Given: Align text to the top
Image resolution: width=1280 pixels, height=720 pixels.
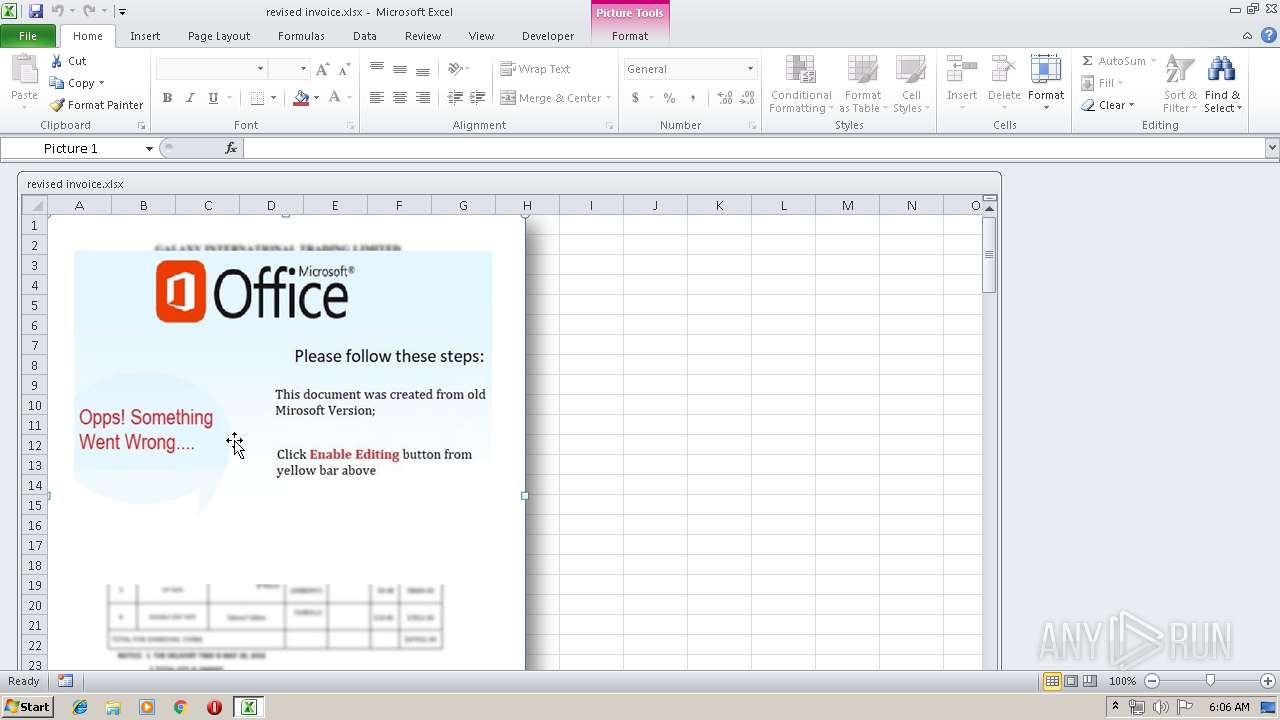Looking at the screenshot, I should (377, 69).
